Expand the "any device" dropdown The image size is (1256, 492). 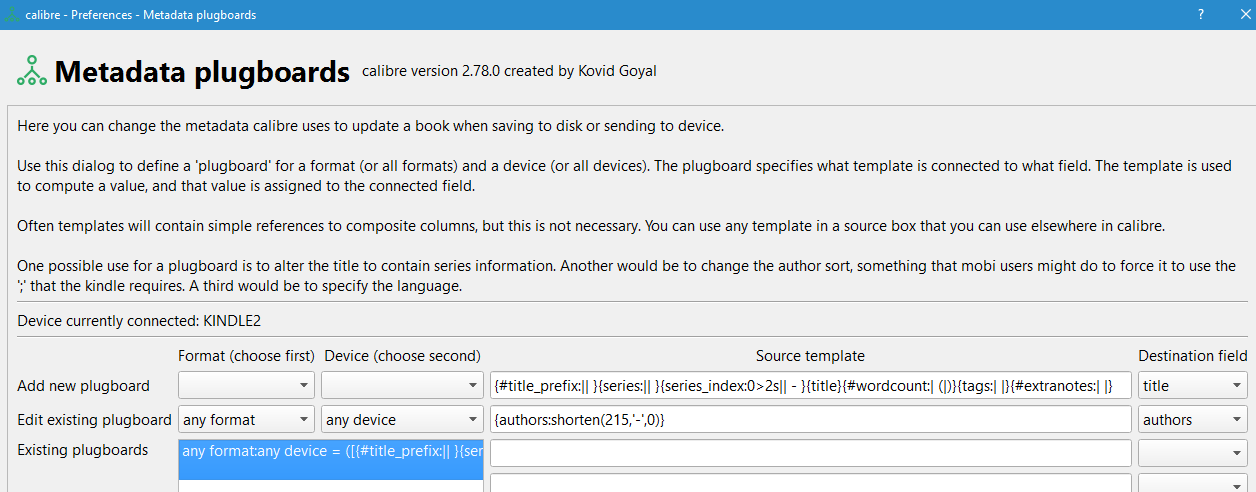point(402,420)
